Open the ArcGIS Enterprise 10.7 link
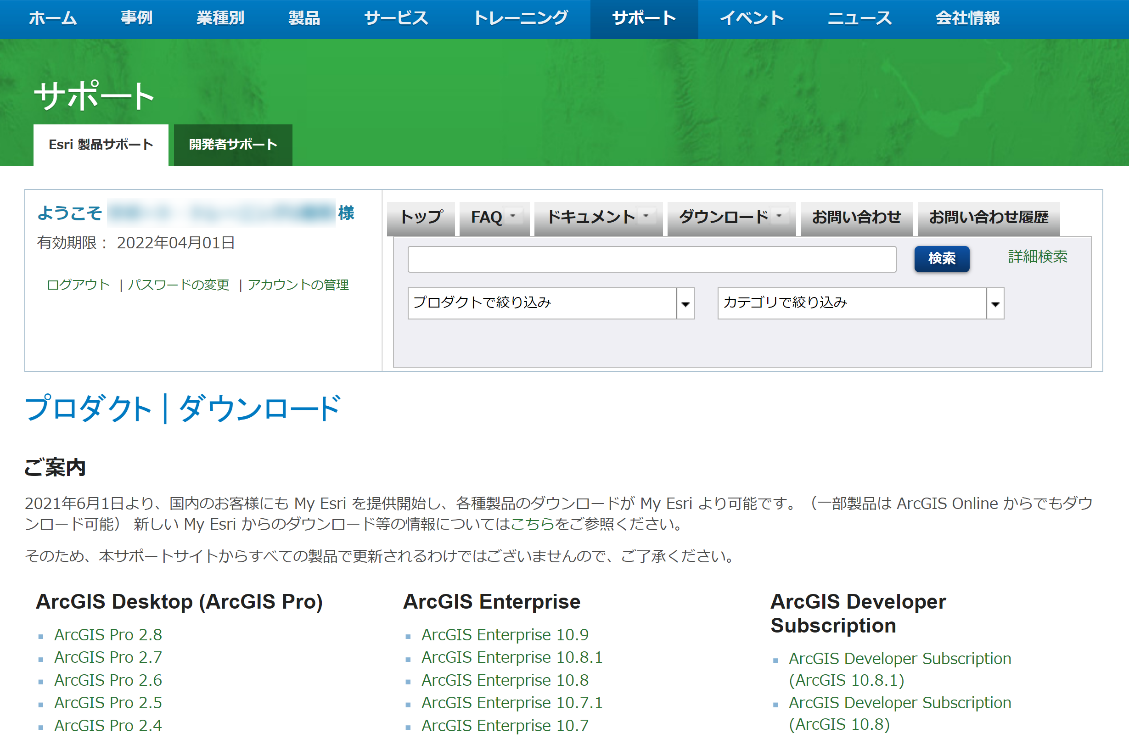 pos(505,726)
